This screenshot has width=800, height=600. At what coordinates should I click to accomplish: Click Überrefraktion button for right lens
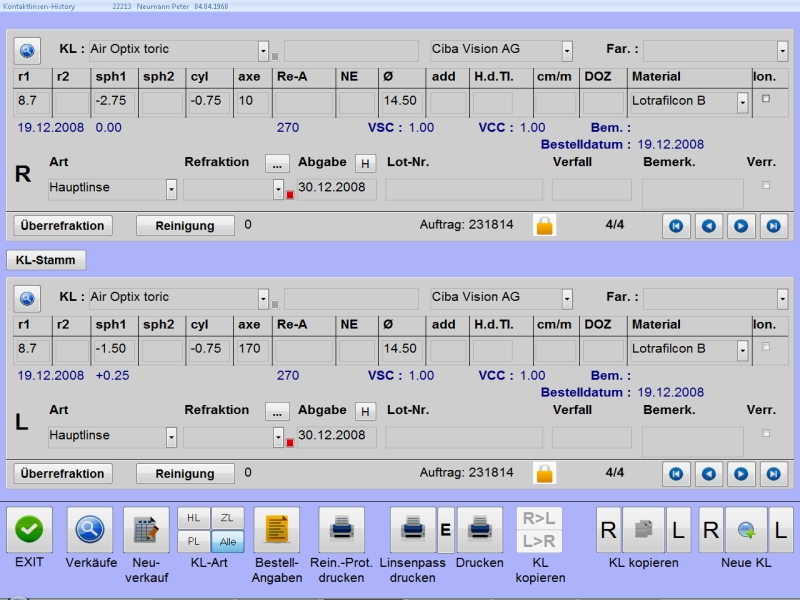click(x=63, y=226)
